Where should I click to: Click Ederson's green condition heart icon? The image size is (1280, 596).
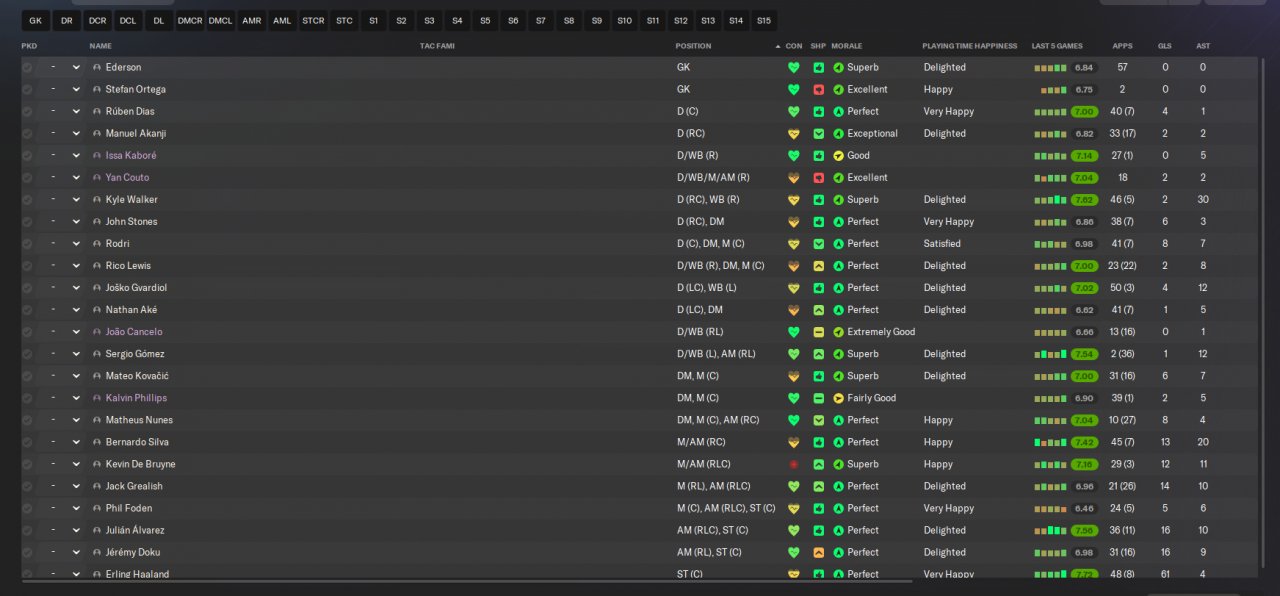(794, 68)
